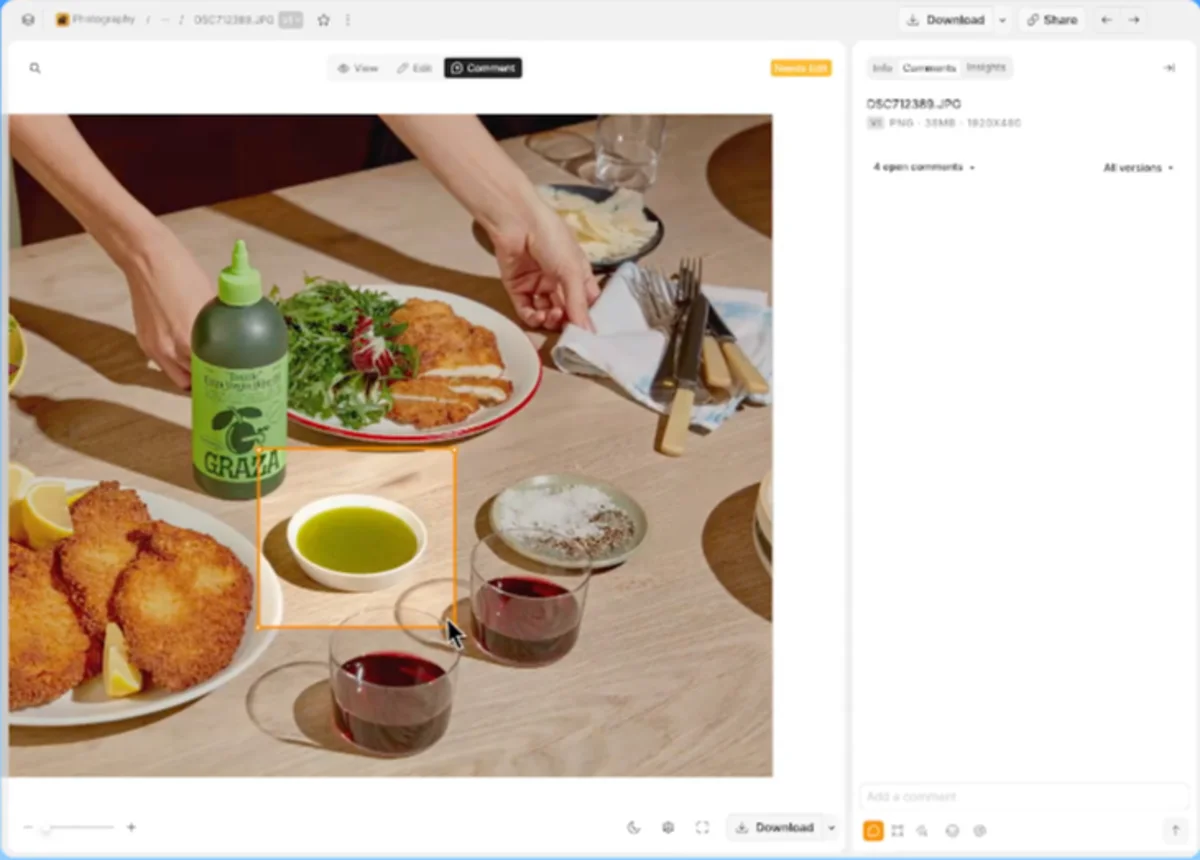1200x860 pixels.
Task: Star this file as favorite
Action: pos(324,20)
